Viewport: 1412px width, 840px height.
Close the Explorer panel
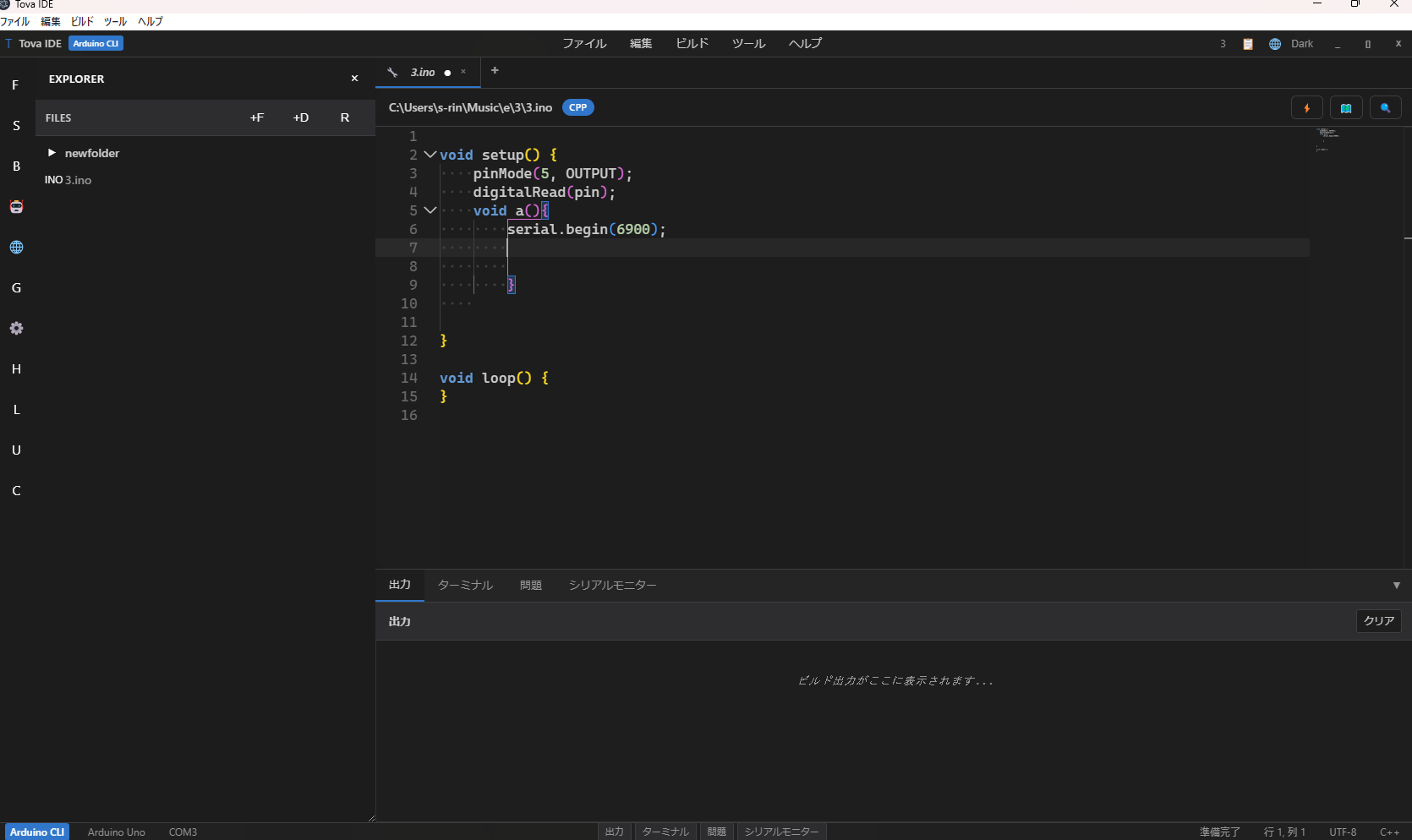(354, 79)
